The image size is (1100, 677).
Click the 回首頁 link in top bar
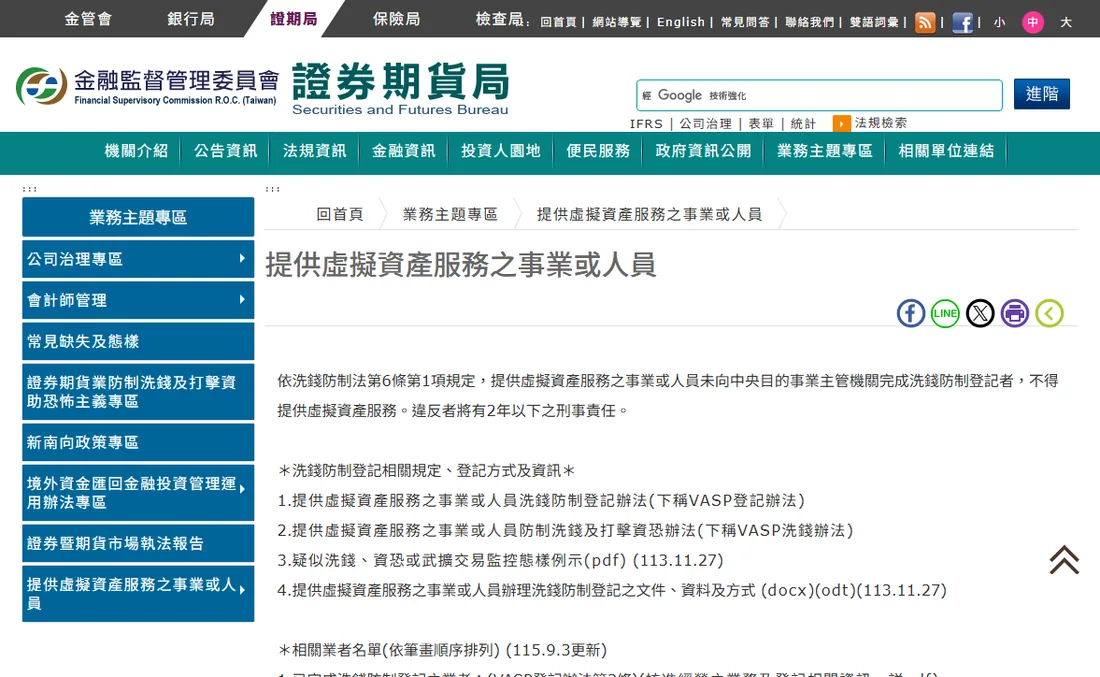point(558,22)
